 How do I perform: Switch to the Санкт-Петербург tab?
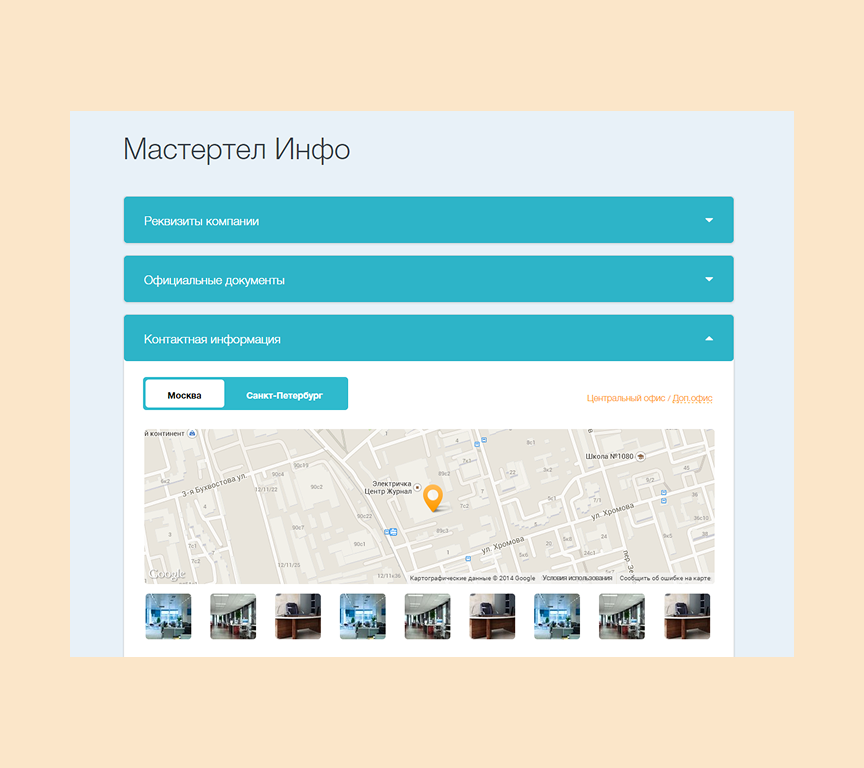(288, 393)
